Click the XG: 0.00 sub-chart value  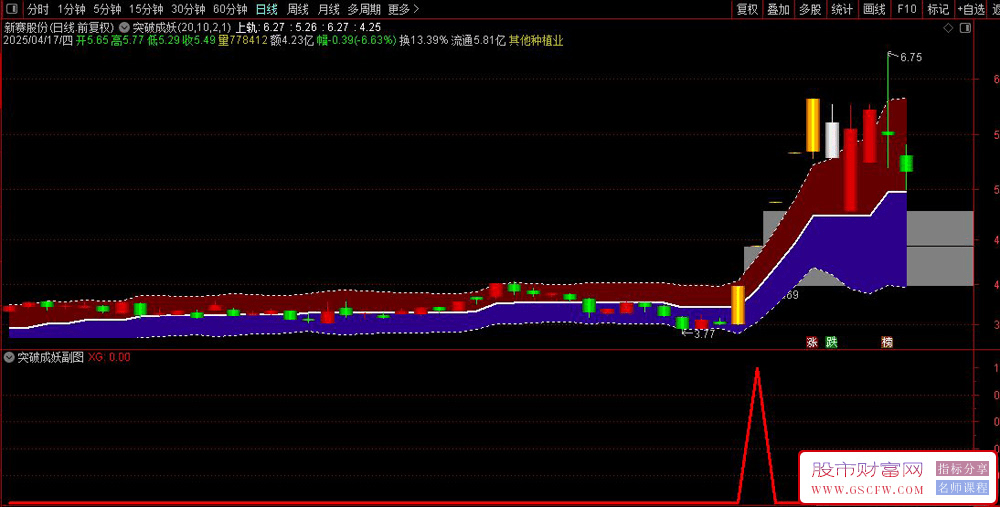(x=109, y=358)
